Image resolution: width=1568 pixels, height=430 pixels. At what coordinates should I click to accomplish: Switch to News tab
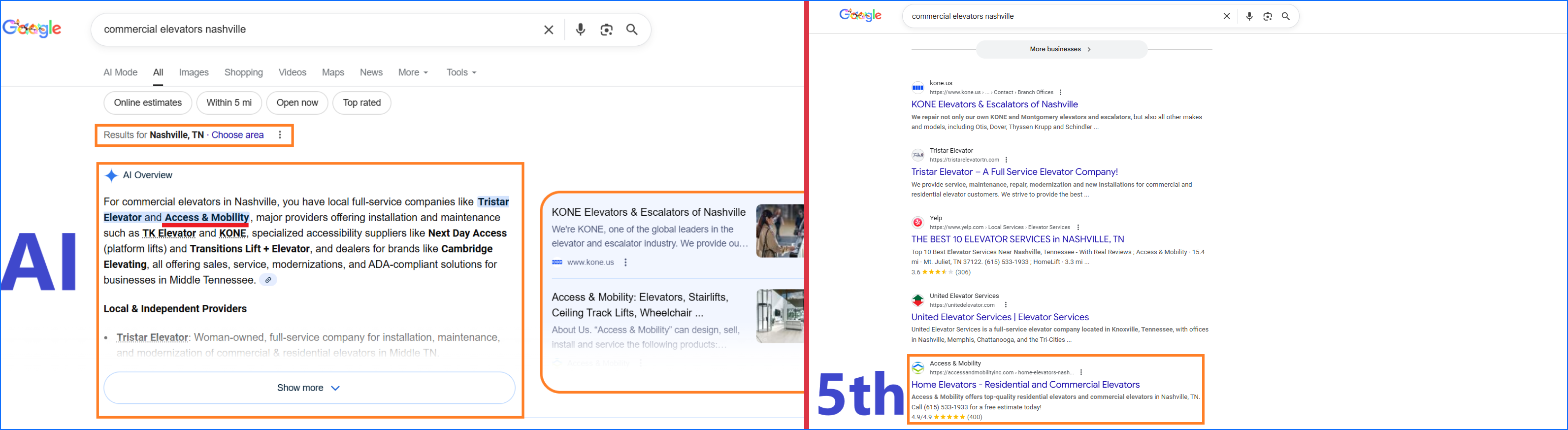tap(371, 72)
